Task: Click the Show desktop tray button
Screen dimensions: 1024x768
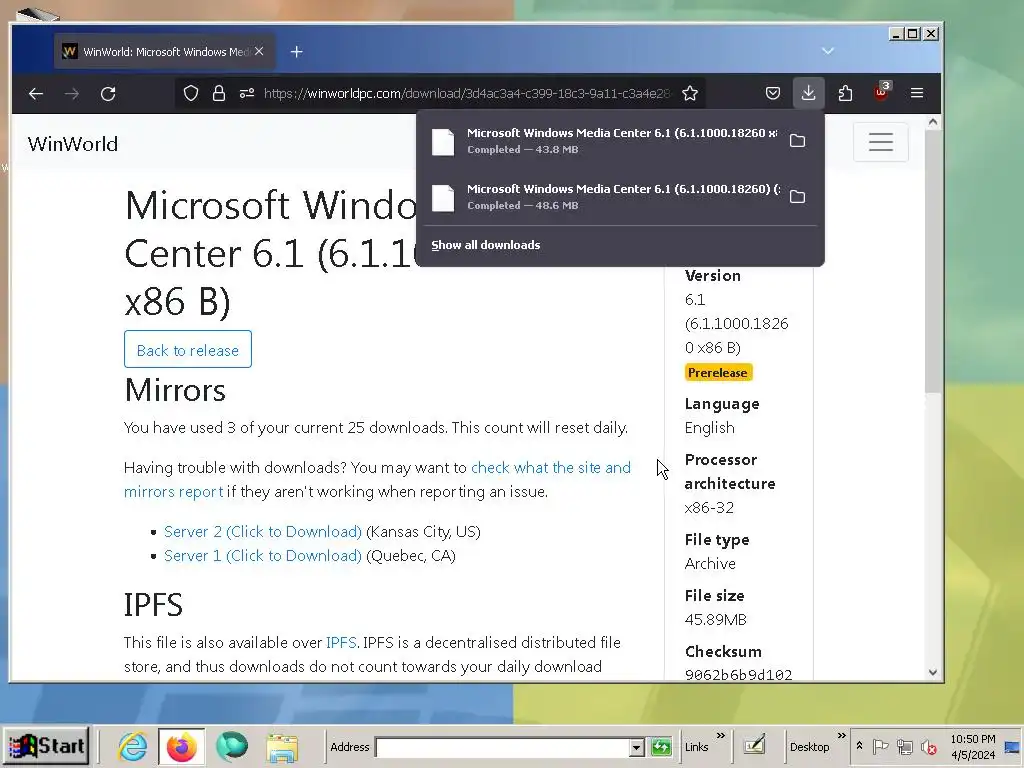Action: pos(1014,747)
